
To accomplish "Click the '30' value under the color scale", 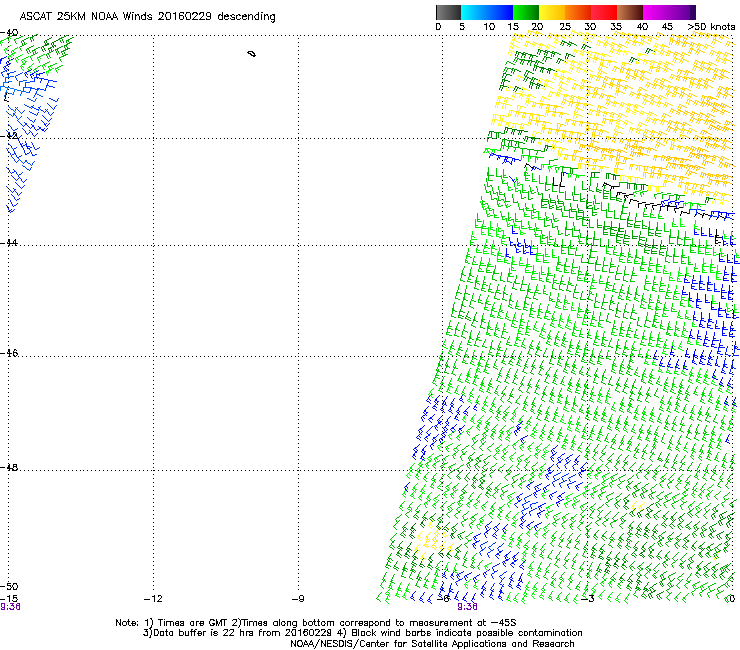I will (590, 27).
